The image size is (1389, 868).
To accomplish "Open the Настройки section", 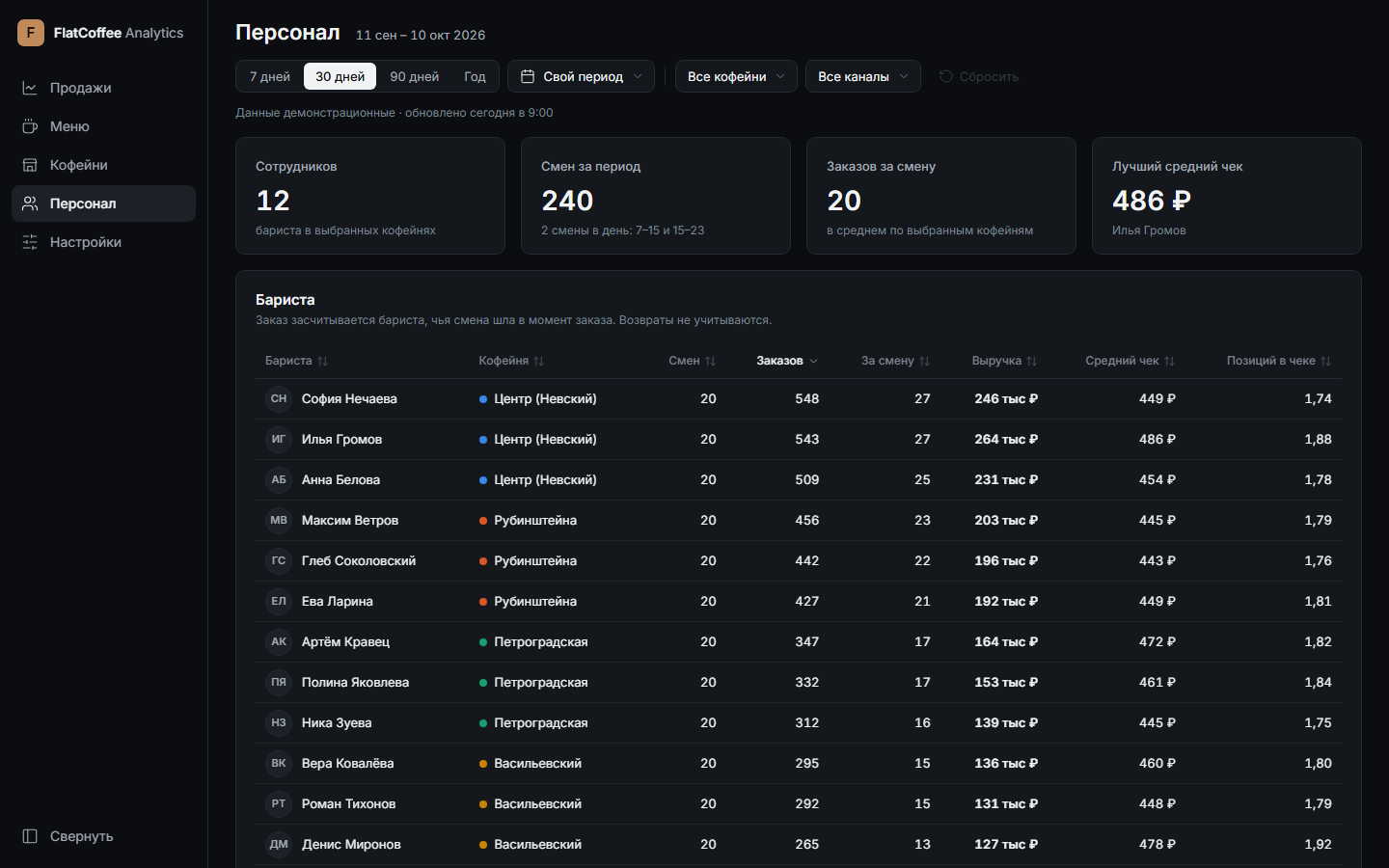I will (x=103, y=242).
